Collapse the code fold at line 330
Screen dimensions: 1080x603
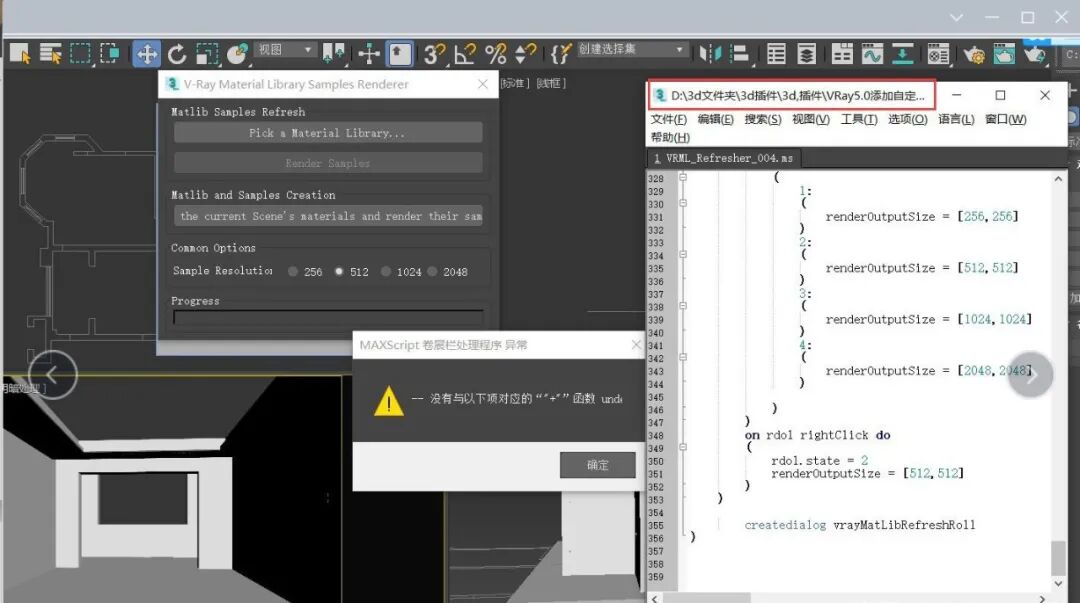point(683,203)
